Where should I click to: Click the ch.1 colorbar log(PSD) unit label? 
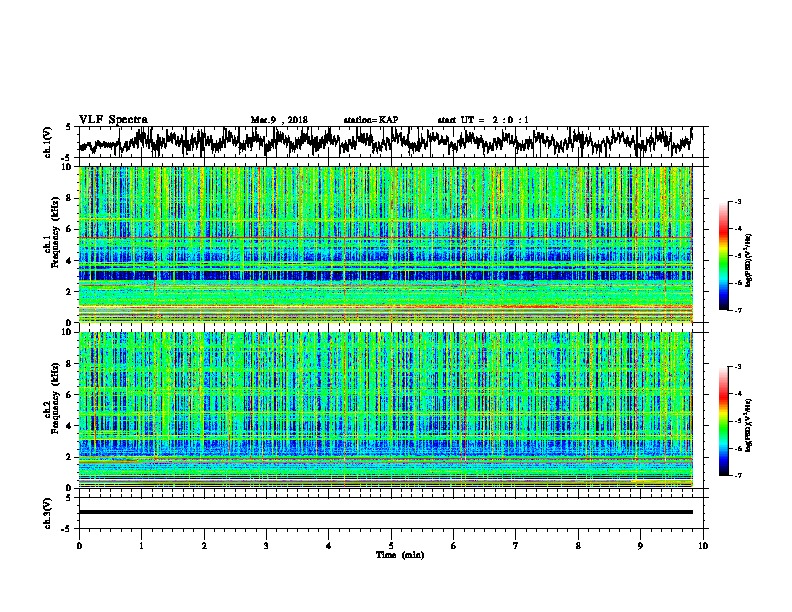pos(749,260)
